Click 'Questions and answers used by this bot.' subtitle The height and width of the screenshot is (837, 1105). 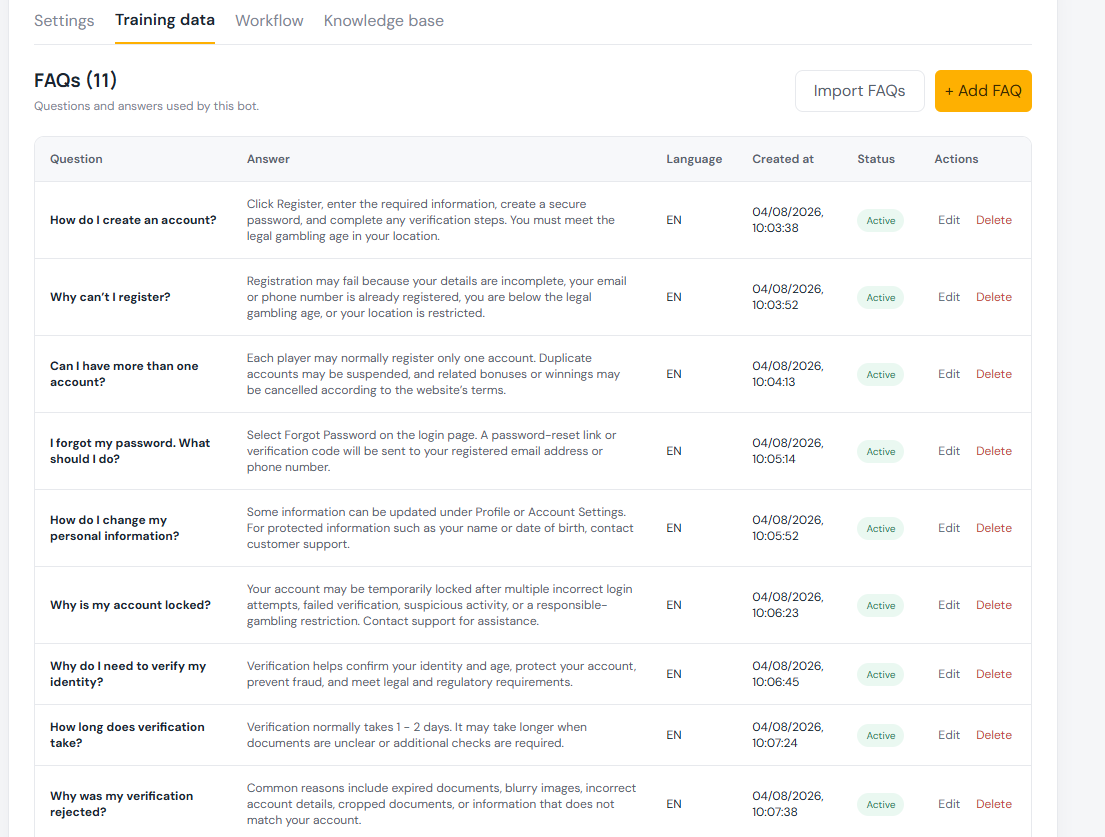[147, 106]
